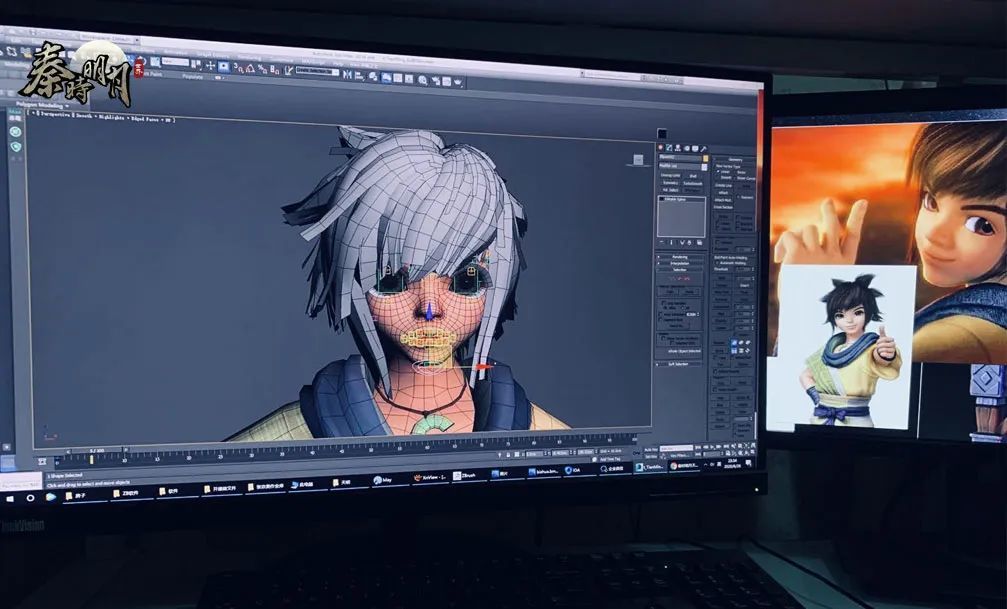Toggle the Angle Snap icon
This screenshot has height=609, width=1007.
coord(250,68)
